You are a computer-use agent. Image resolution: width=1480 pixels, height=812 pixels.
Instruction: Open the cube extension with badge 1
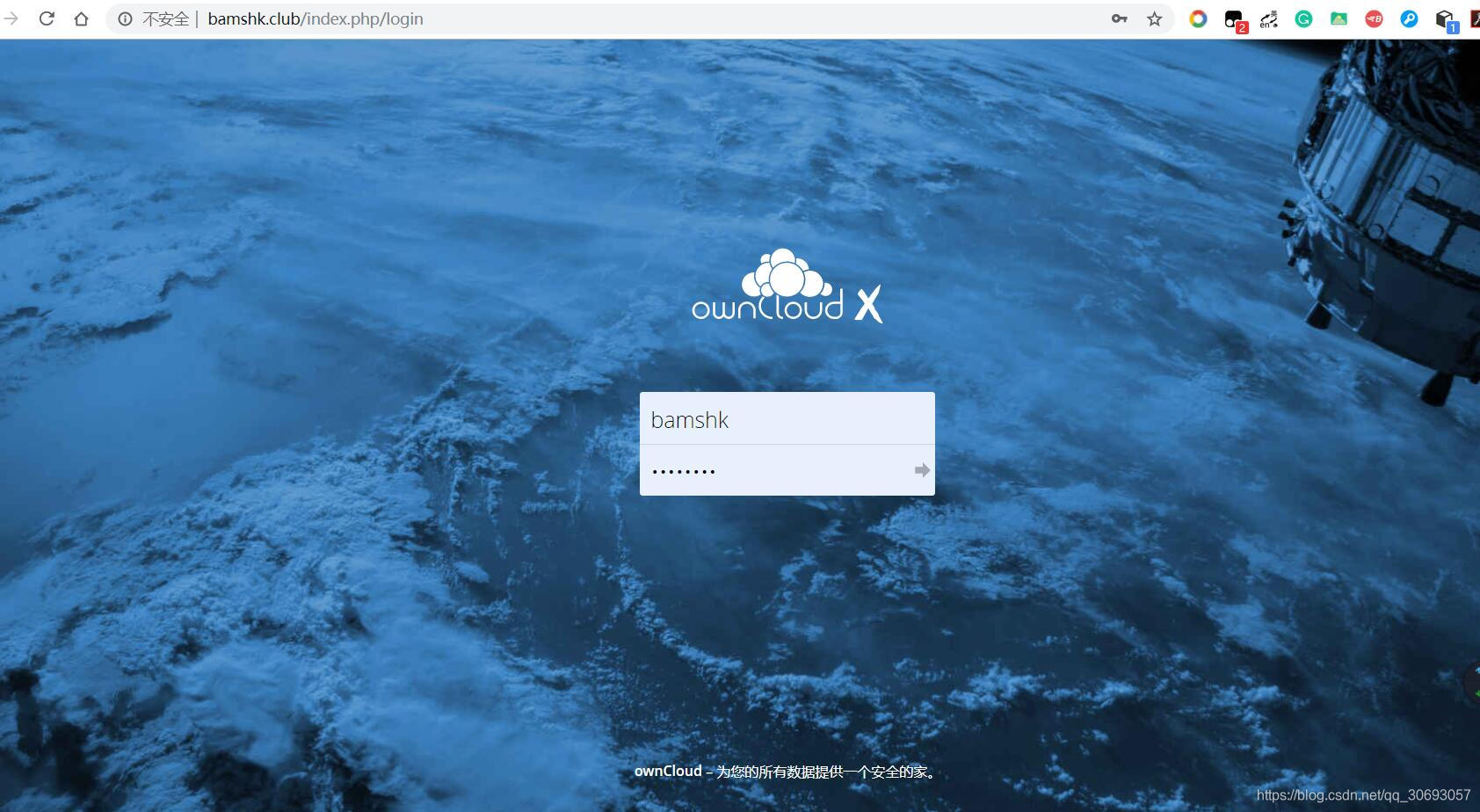click(1446, 20)
